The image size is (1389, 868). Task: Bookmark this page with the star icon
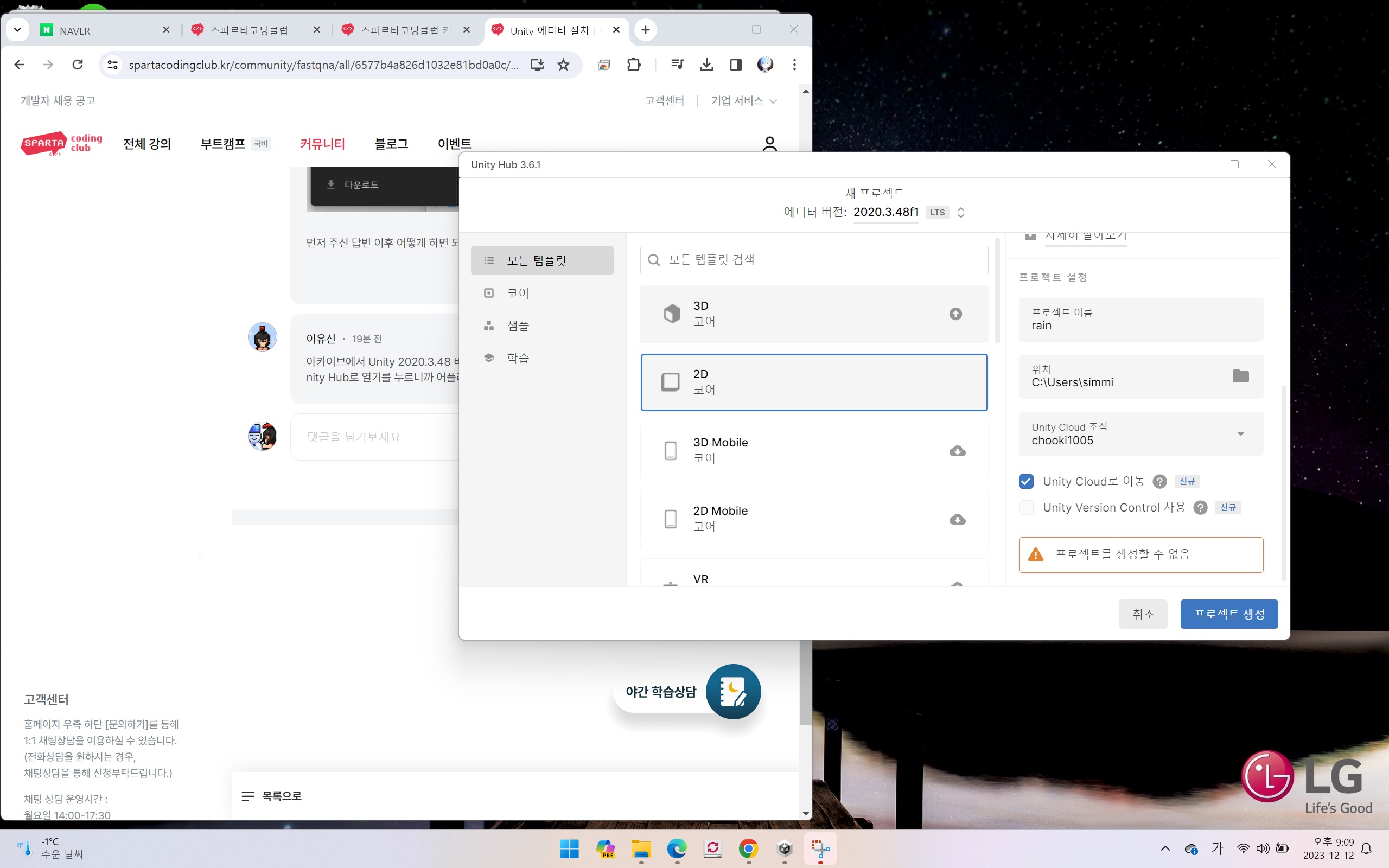click(564, 65)
